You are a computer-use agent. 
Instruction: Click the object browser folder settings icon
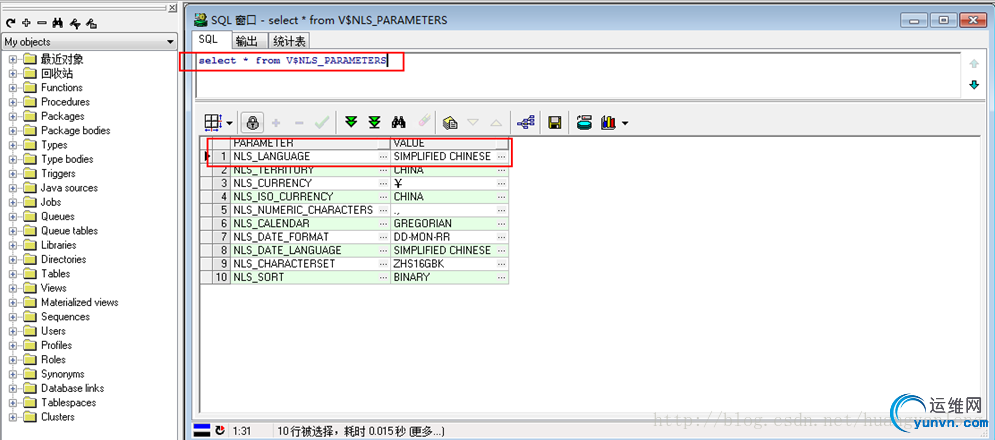click(91, 23)
